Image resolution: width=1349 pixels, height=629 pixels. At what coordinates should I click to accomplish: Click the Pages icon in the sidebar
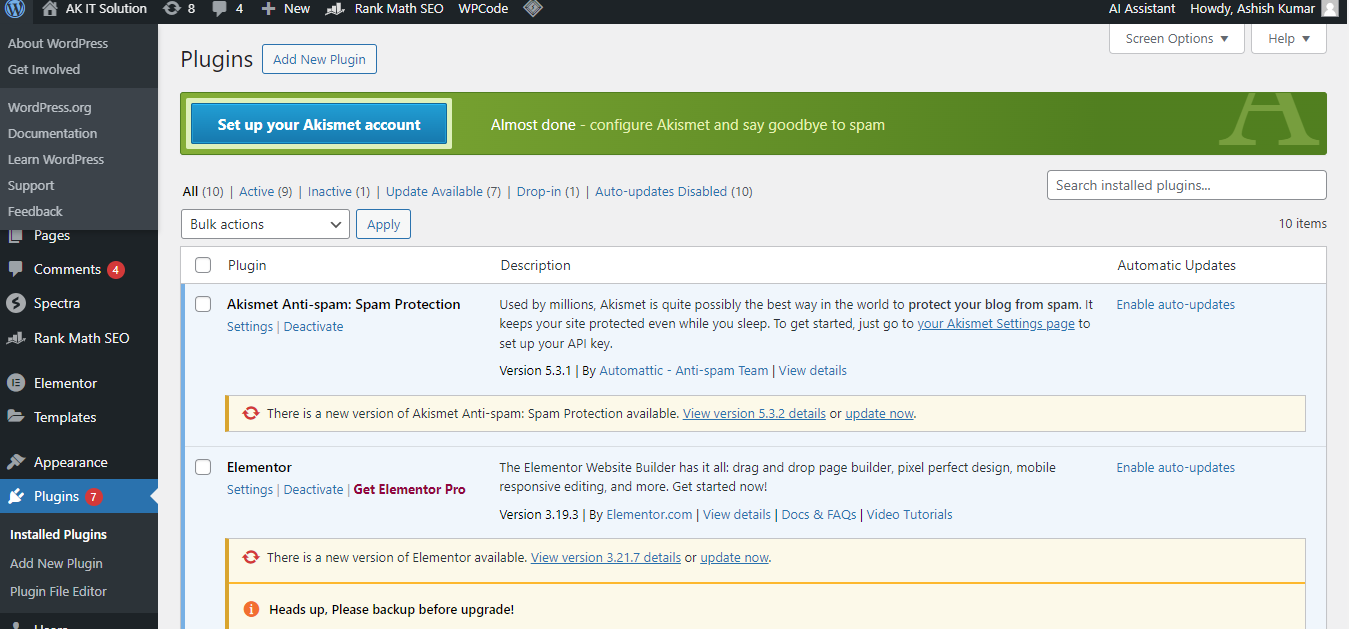tap(16, 236)
